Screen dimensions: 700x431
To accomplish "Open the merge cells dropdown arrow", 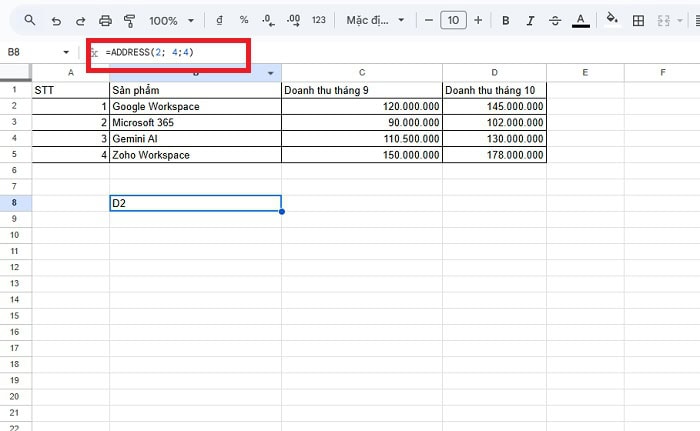I will (x=680, y=21).
